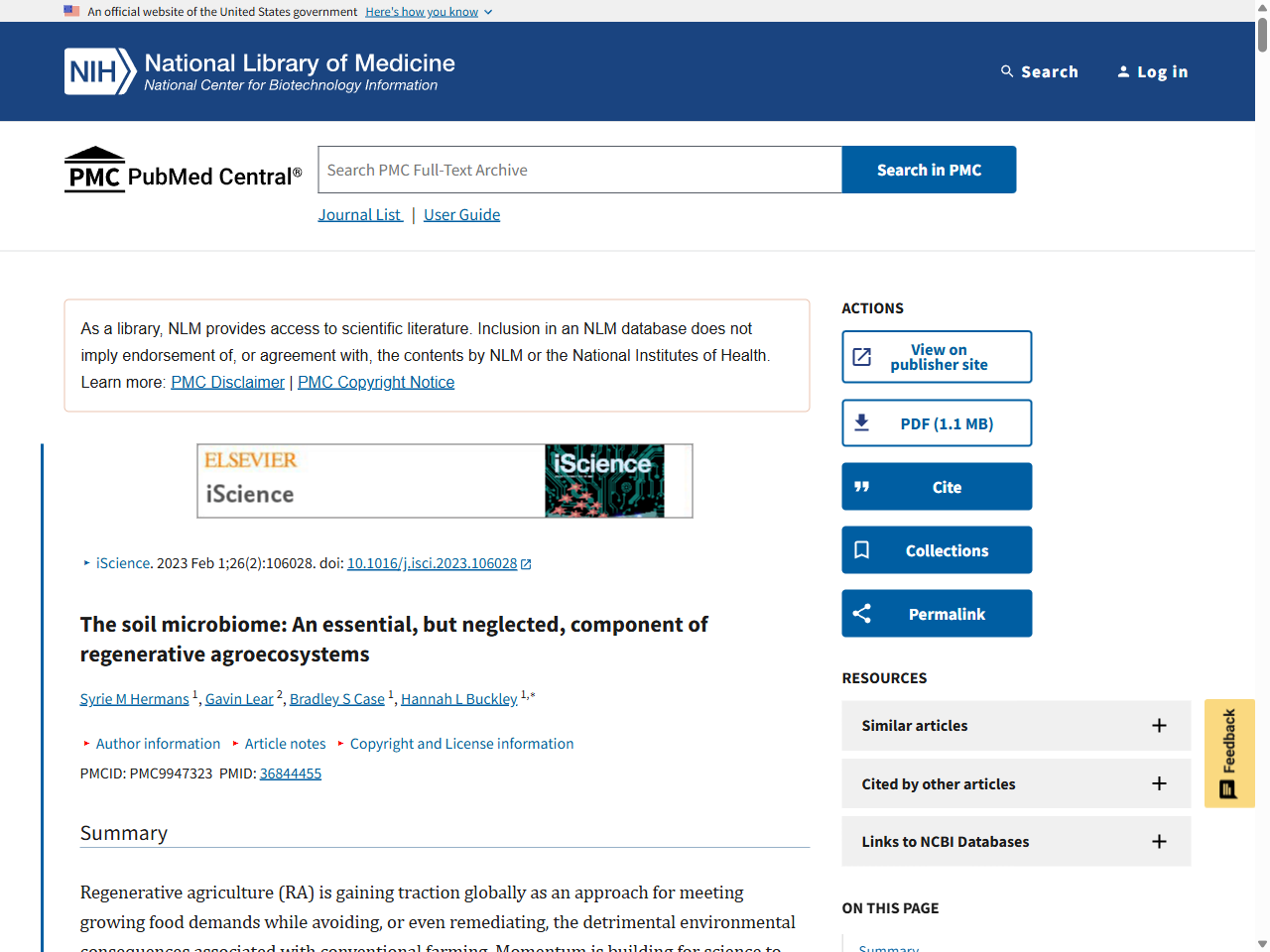Focus the Search PMC Full-Text Archive field
This screenshot has height=952, width=1270.
pos(579,170)
